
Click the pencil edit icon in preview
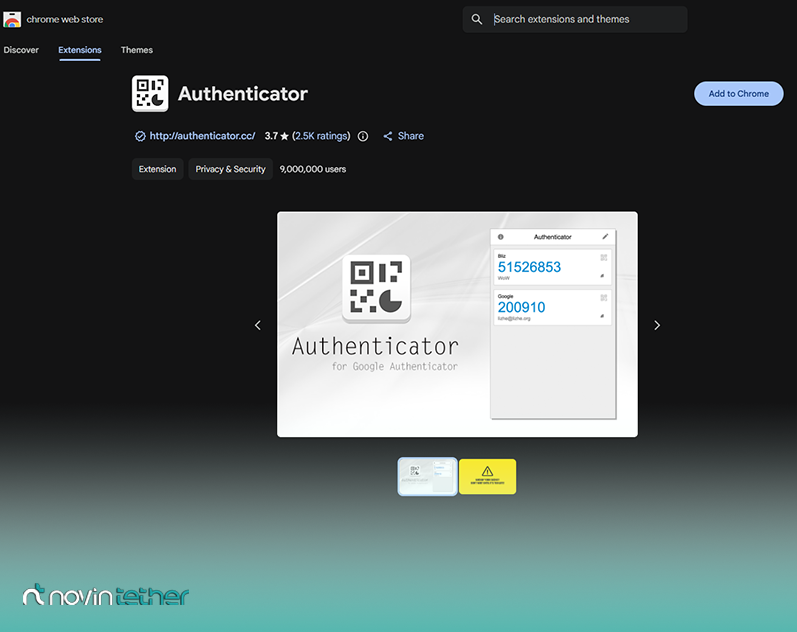(x=605, y=236)
